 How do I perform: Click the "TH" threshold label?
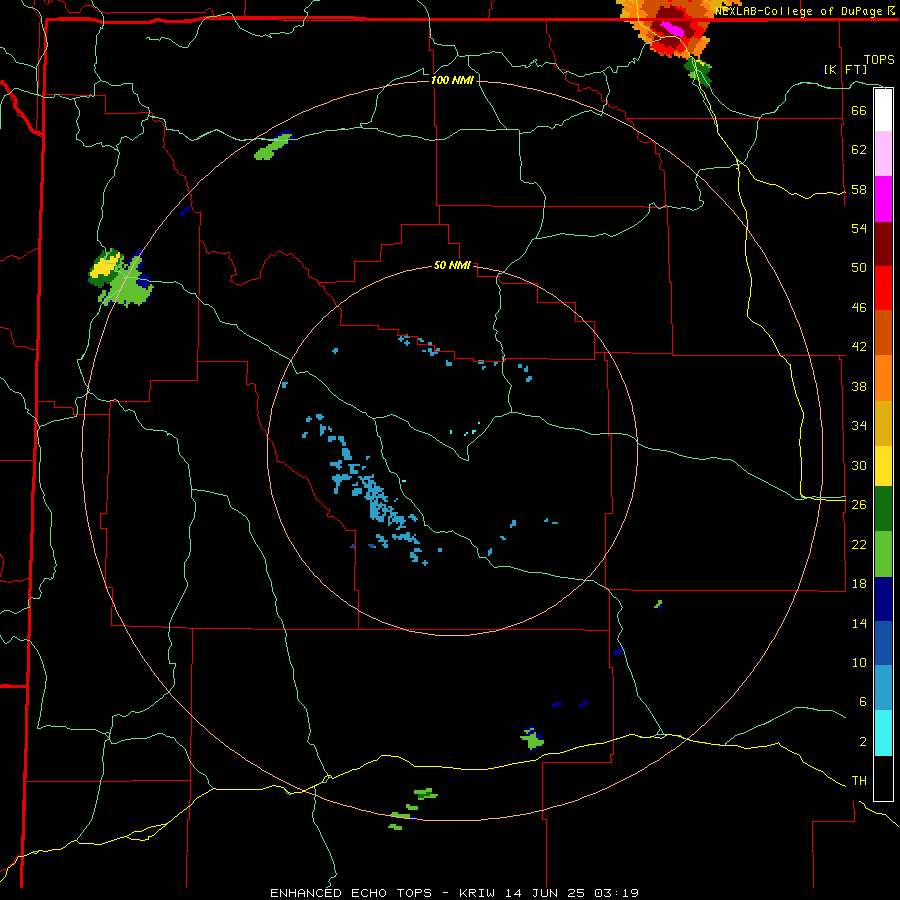(x=859, y=781)
